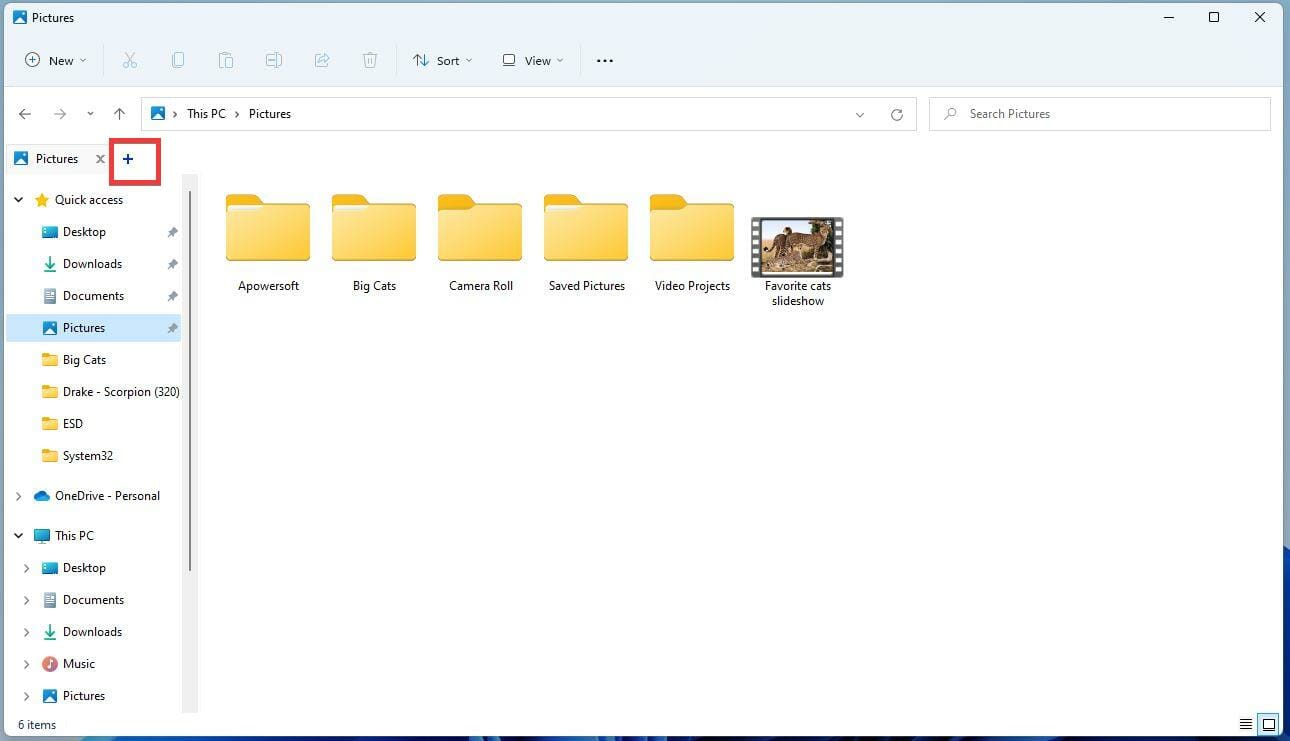The height and width of the screenshot is (741, 1290).
Task: Select the Cut icon in the toolbar
Action: pyautogui.click(x=130, y=60)
